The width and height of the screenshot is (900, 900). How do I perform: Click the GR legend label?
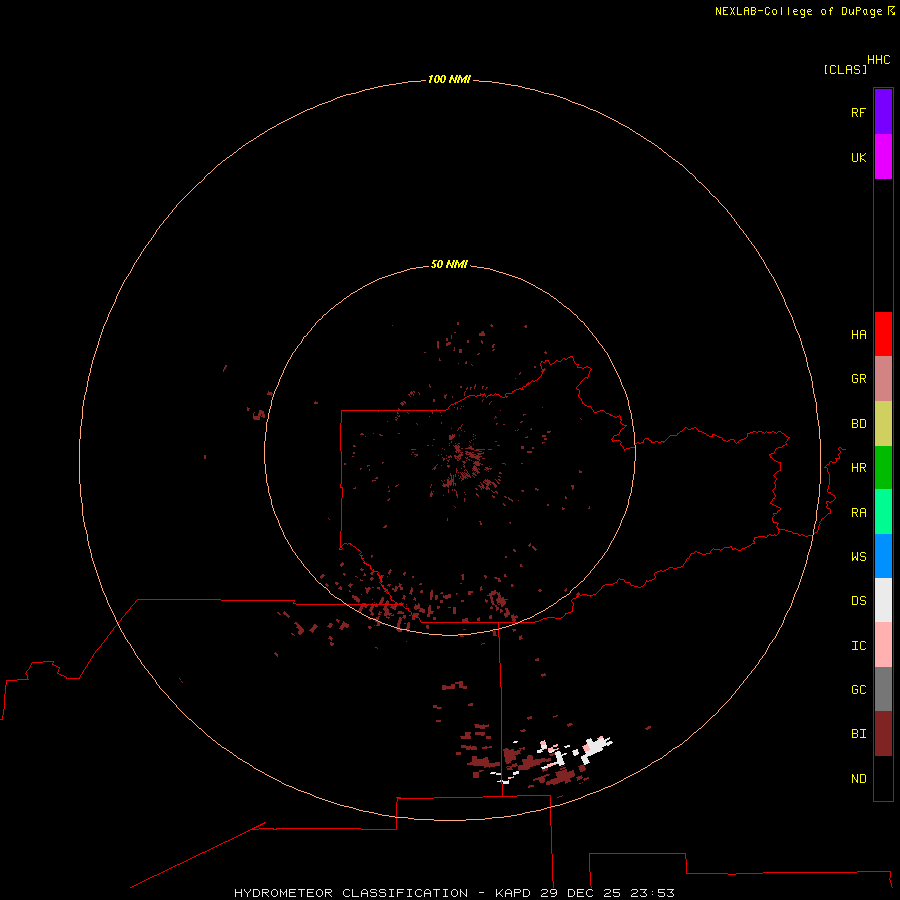[859, 379]
